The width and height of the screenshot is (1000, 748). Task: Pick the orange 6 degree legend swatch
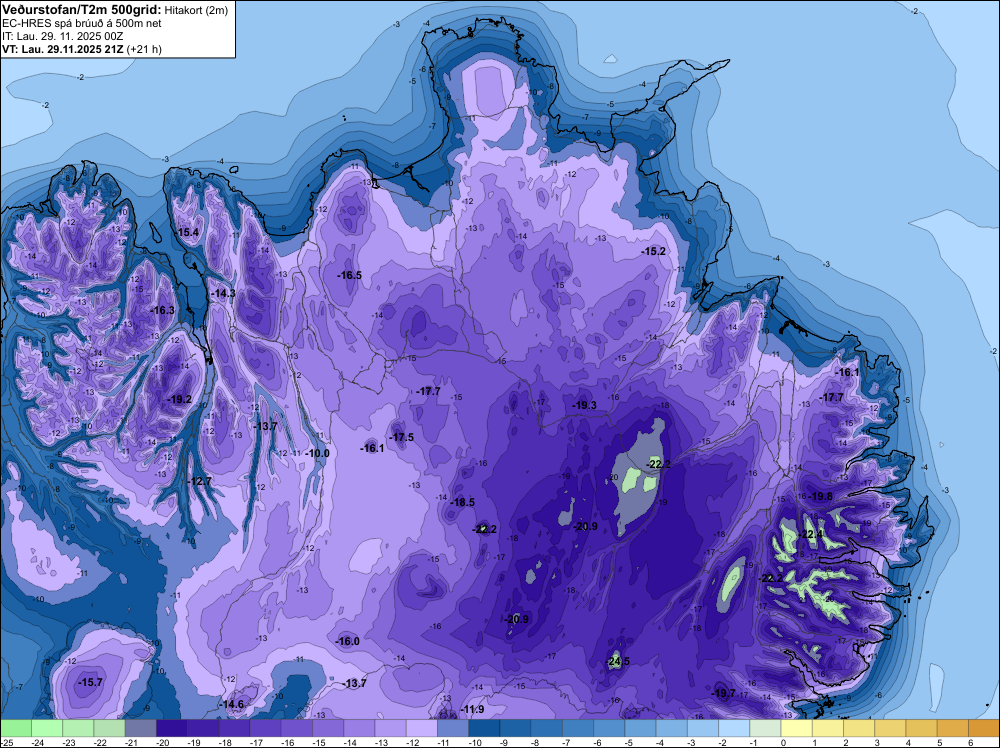click(x=984, y=728)
